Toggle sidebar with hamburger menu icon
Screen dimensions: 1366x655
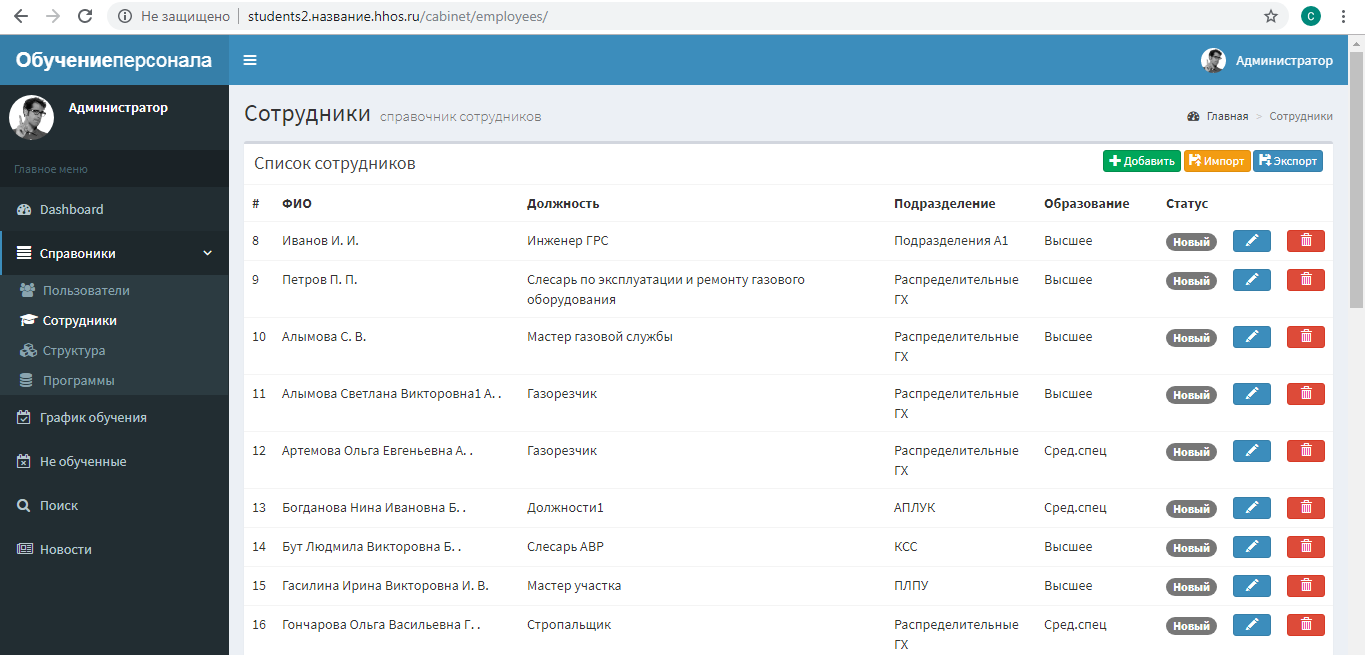[250, 60]
